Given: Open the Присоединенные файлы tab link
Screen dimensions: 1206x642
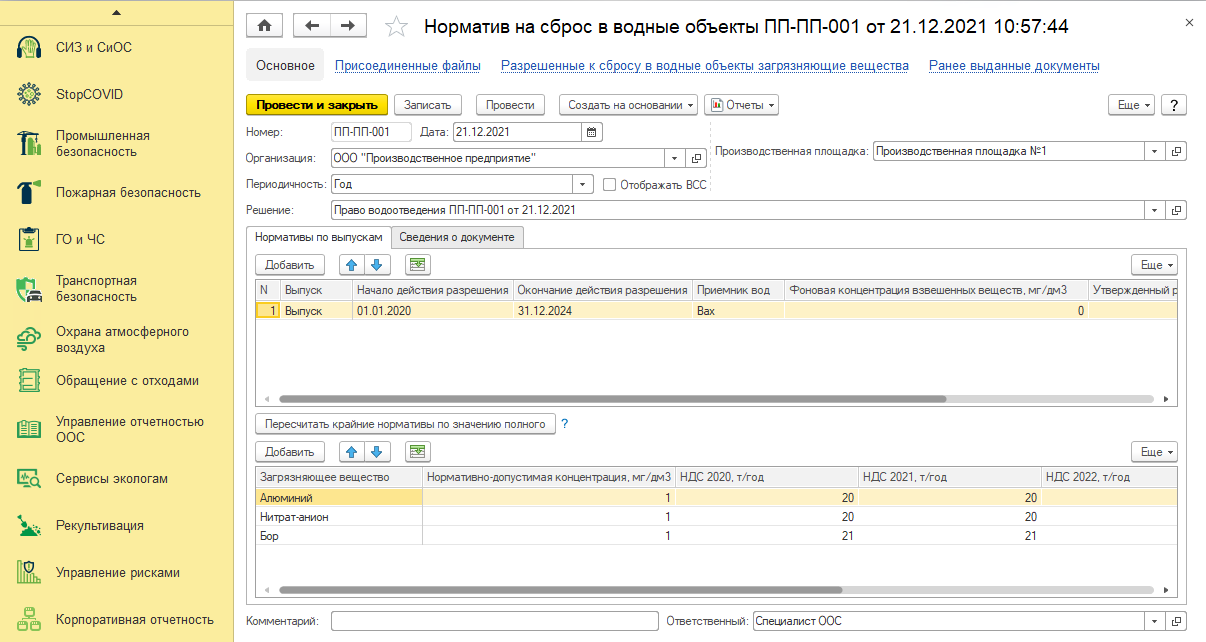Looking at the screenshot, I should click(407, 66).
